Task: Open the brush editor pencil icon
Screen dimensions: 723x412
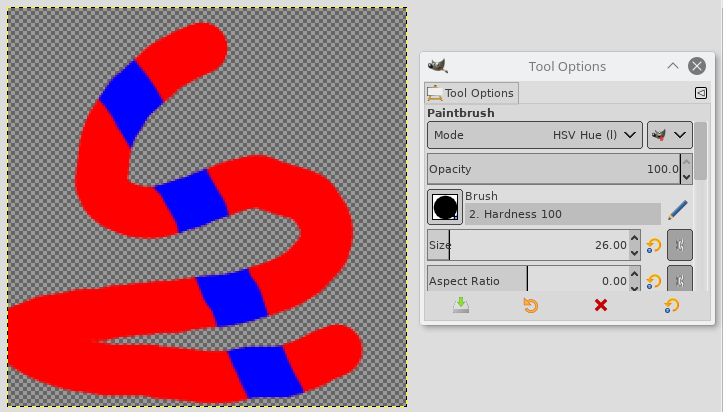Action: point(678,210)
